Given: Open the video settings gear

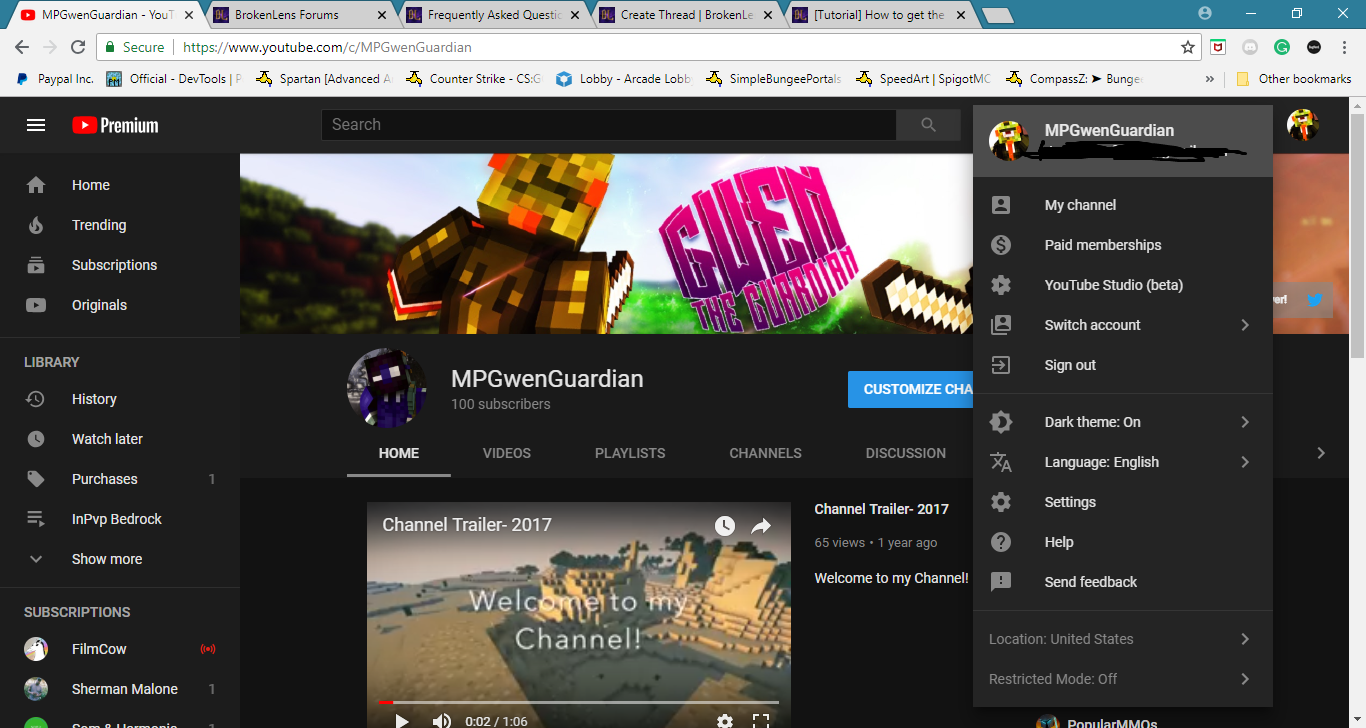Looking at the screenshot, I should [725, 720].
